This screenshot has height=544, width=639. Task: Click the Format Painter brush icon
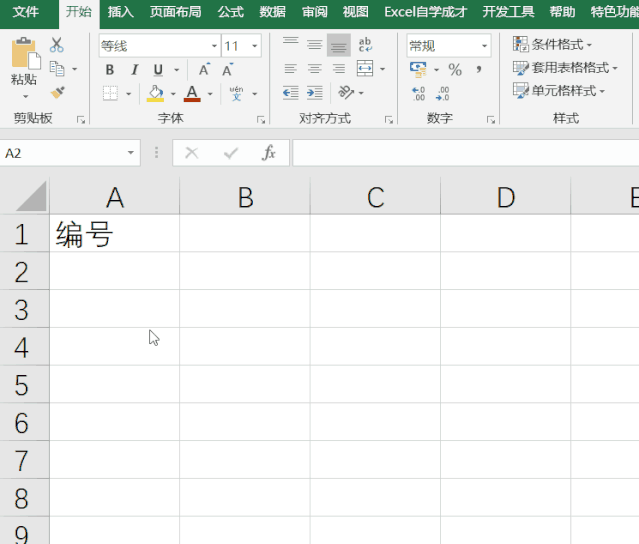[57, 93]
